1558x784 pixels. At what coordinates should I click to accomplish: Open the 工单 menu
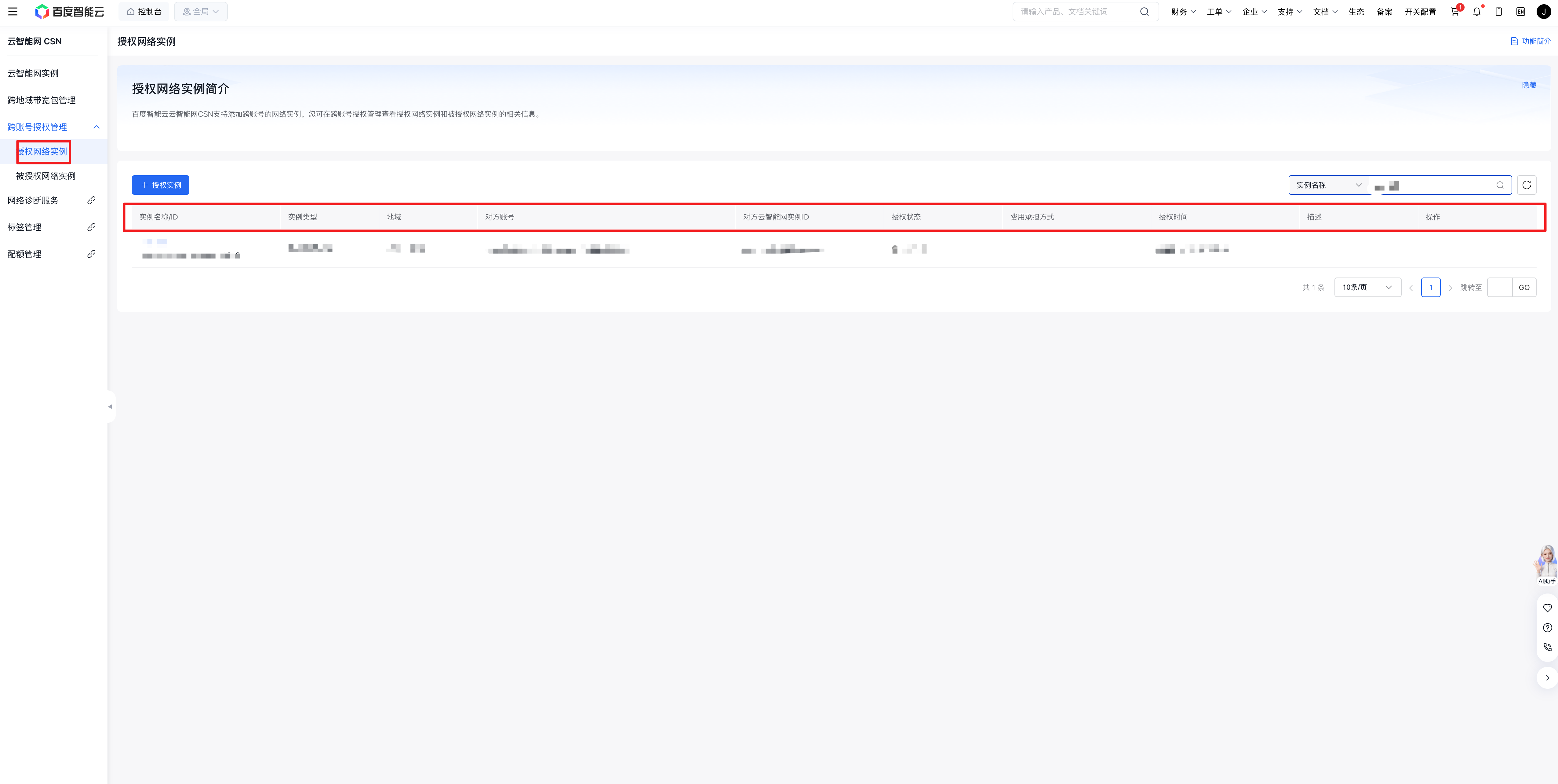click(1219, 12)
